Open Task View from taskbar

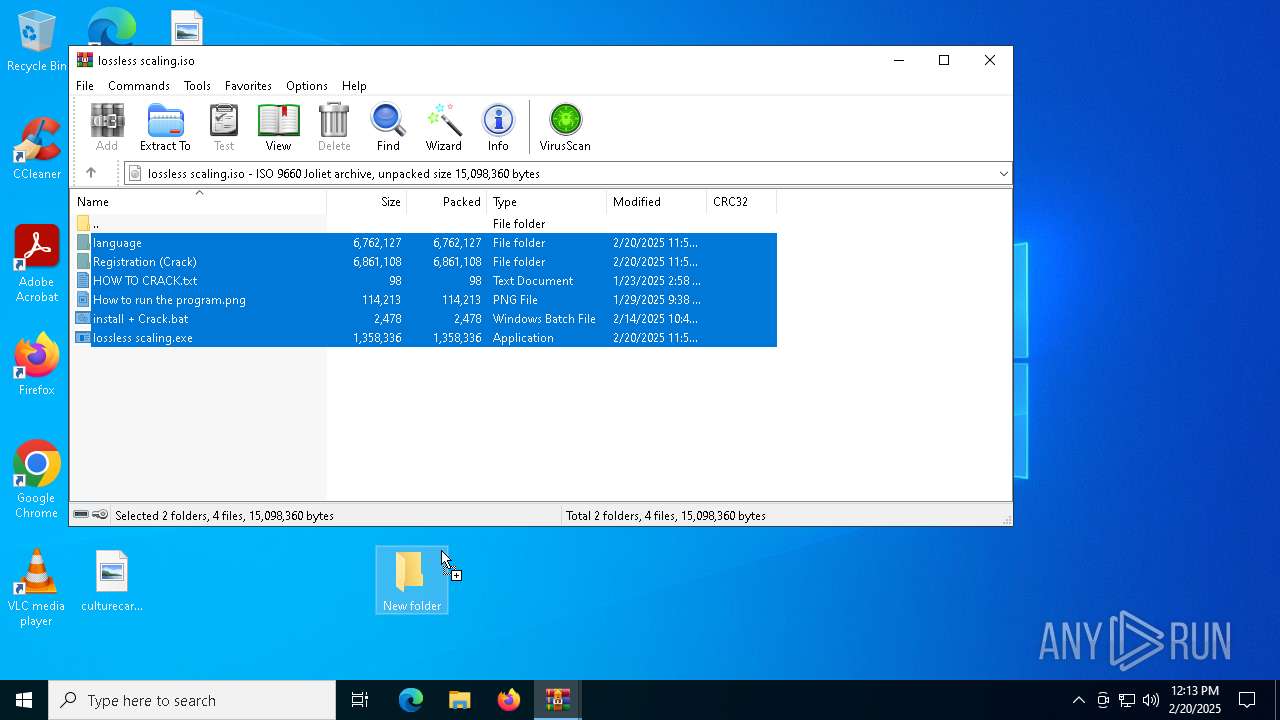(360, 700)
